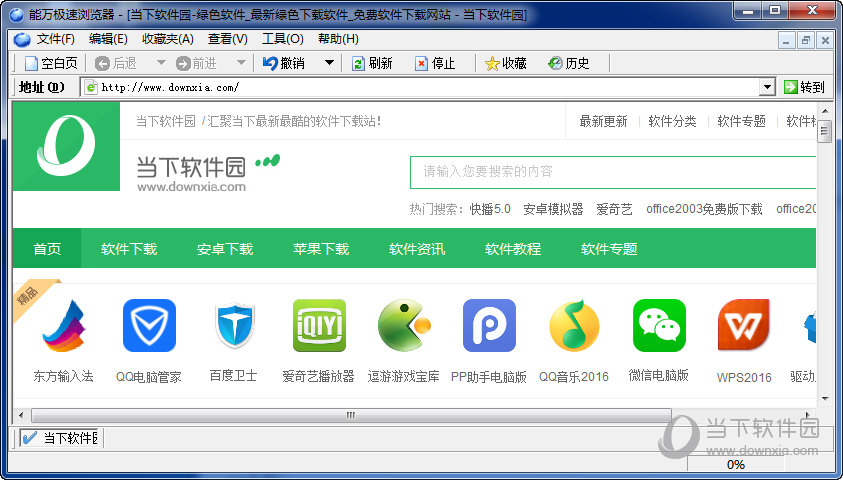Click the scroll up arrow

[825, 111]
